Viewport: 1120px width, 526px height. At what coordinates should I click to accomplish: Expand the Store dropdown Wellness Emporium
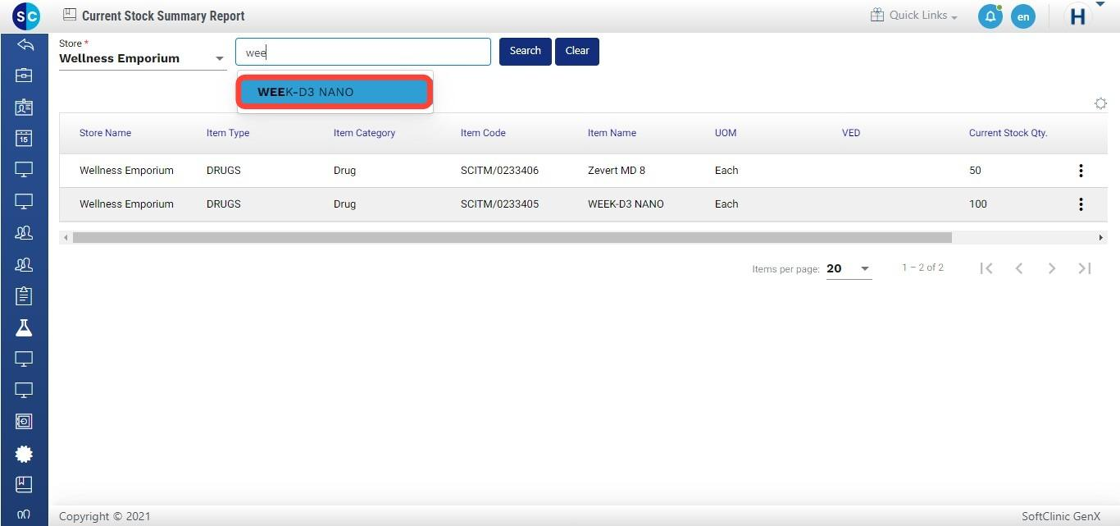(x=220, y=59)
